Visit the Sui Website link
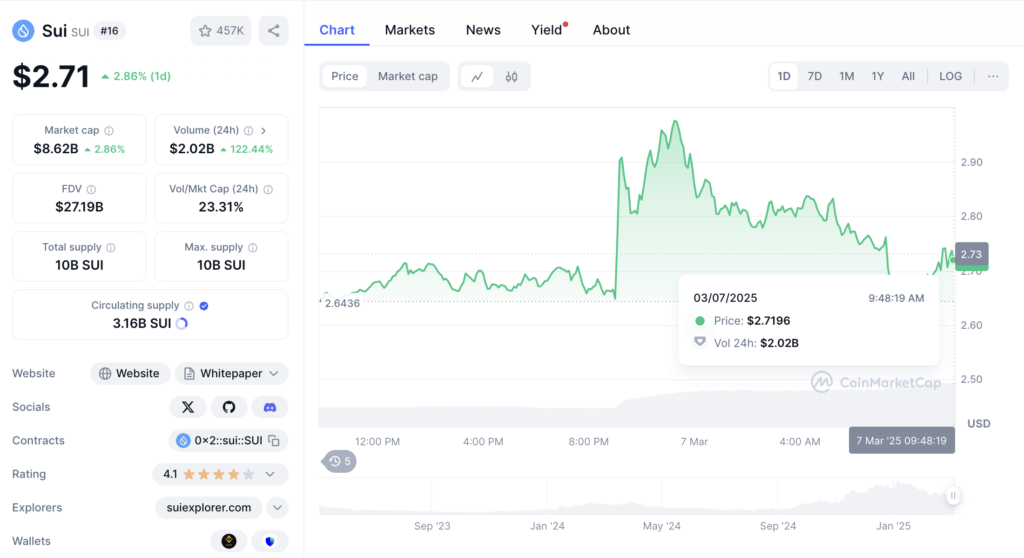The width and height of the screenshot is (1024, 558). coord(130,374)
